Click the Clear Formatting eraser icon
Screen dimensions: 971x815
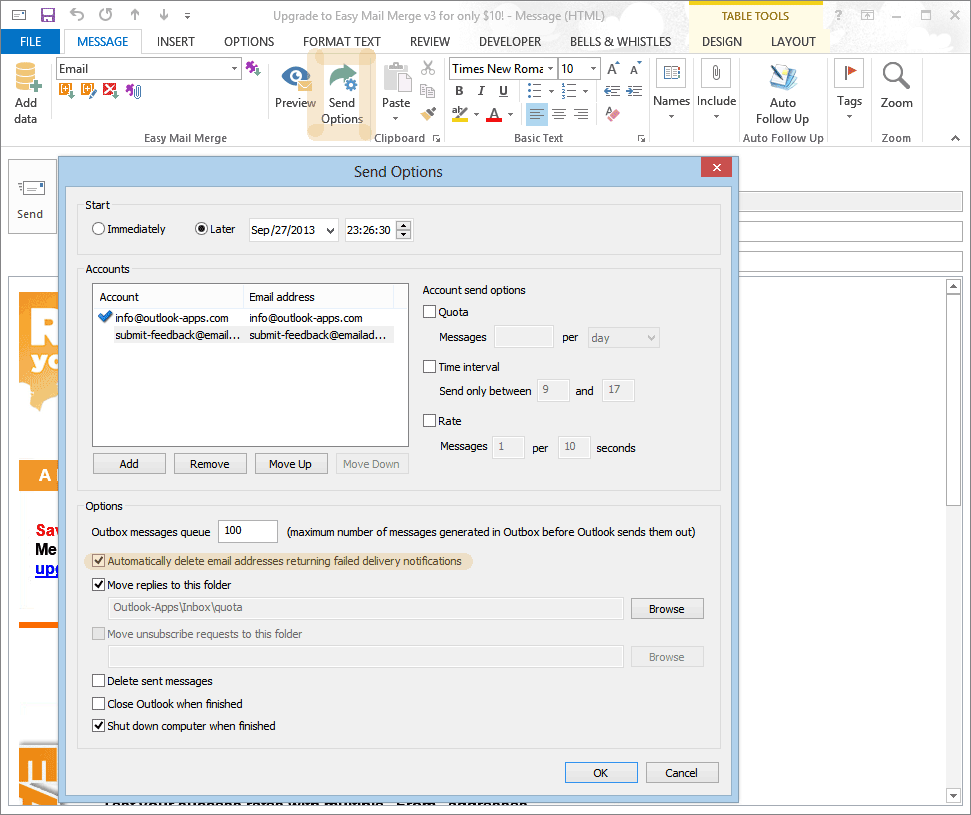click(612, 114)
